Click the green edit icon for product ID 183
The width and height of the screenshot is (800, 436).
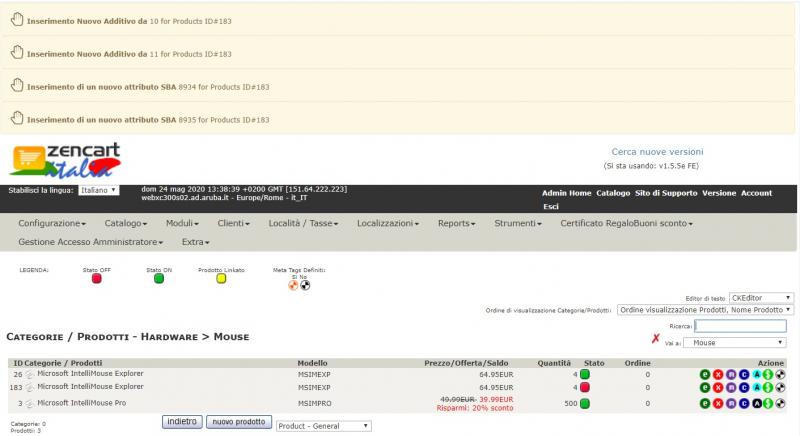705,388
